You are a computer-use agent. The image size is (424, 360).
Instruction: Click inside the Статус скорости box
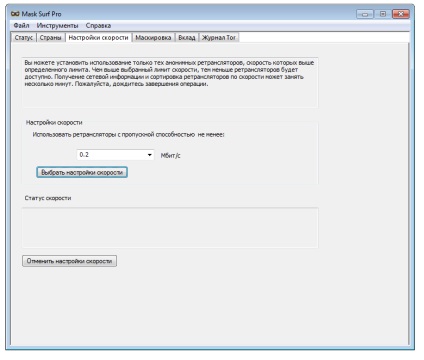point(170,228)
